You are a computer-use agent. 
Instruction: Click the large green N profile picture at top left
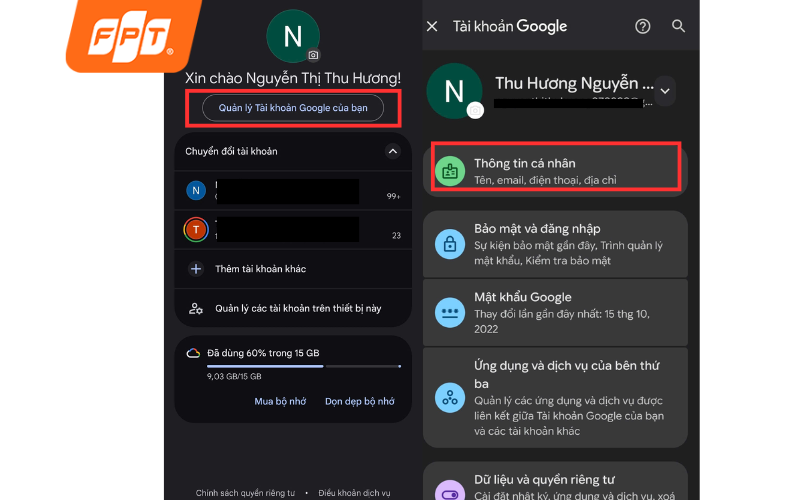pyautogui.click(x=293, y=36)
